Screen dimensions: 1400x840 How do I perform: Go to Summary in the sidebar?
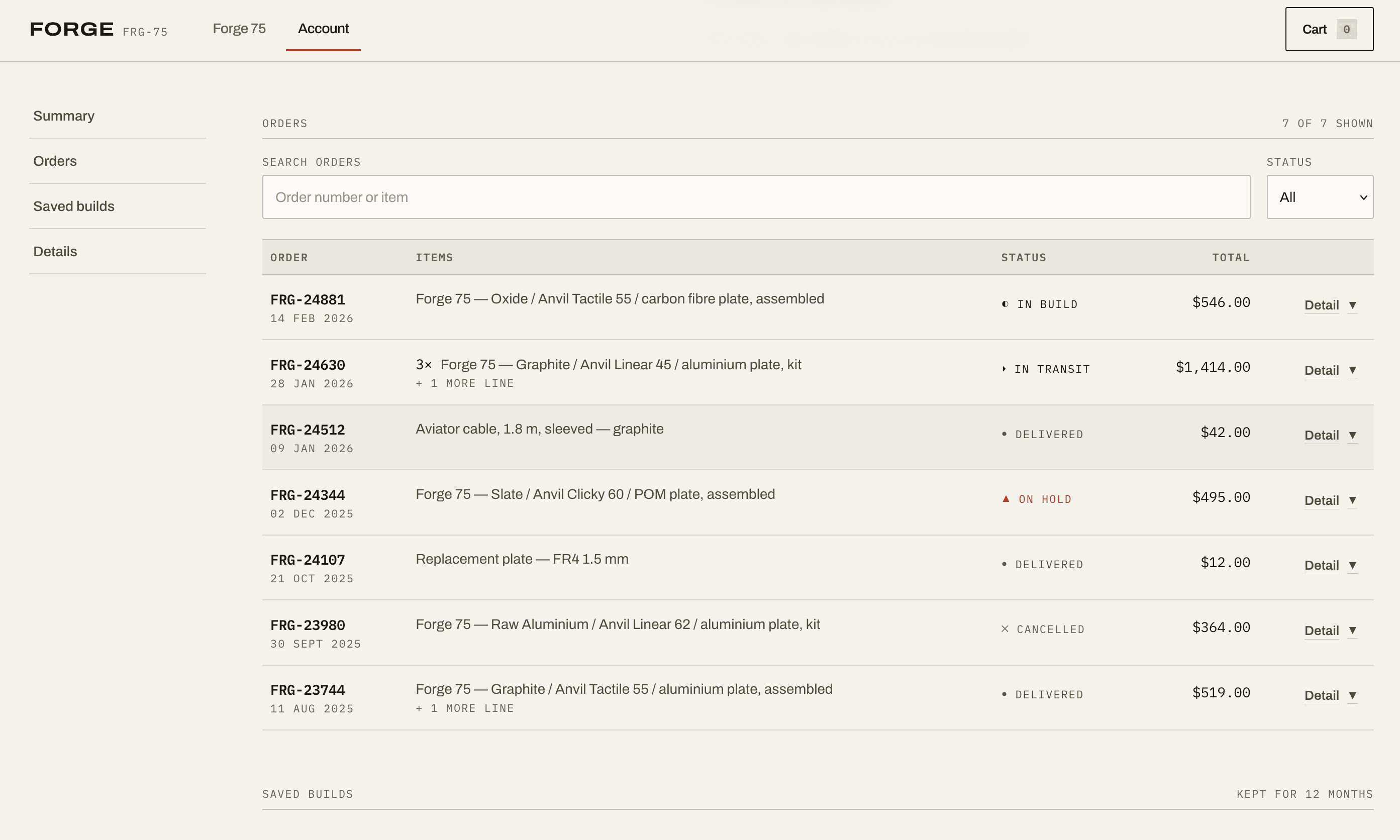[x=118, y=116]
